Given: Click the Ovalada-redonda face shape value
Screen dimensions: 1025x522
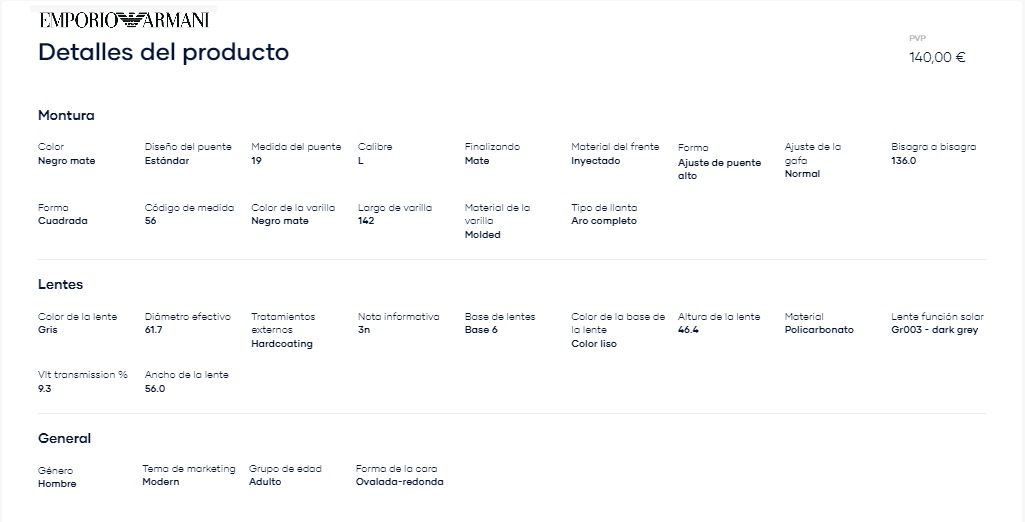Looking at the screenshot, I should pyautogui.click(x=399, y=482).
